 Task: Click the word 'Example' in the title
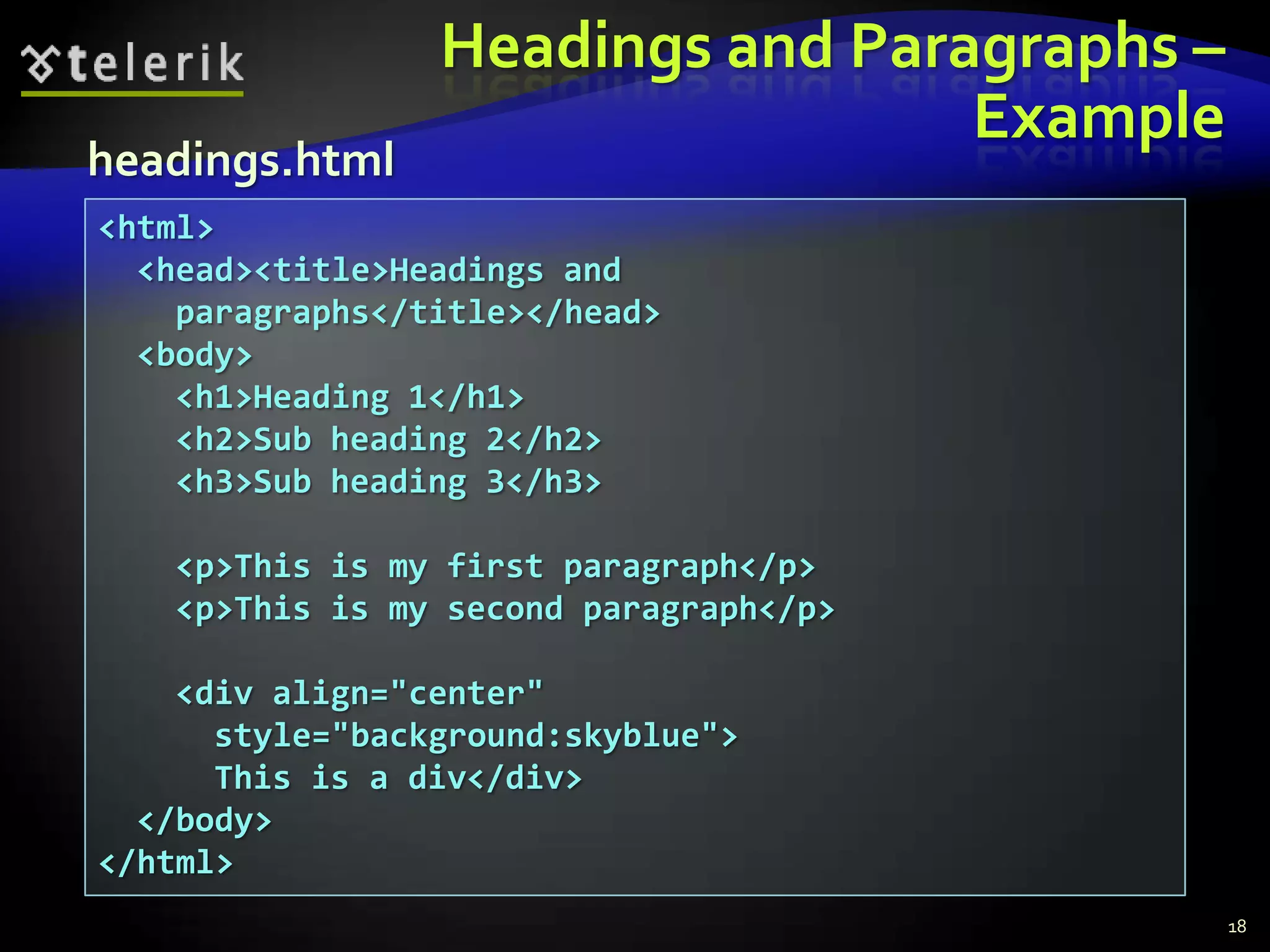coord(1098,117)
